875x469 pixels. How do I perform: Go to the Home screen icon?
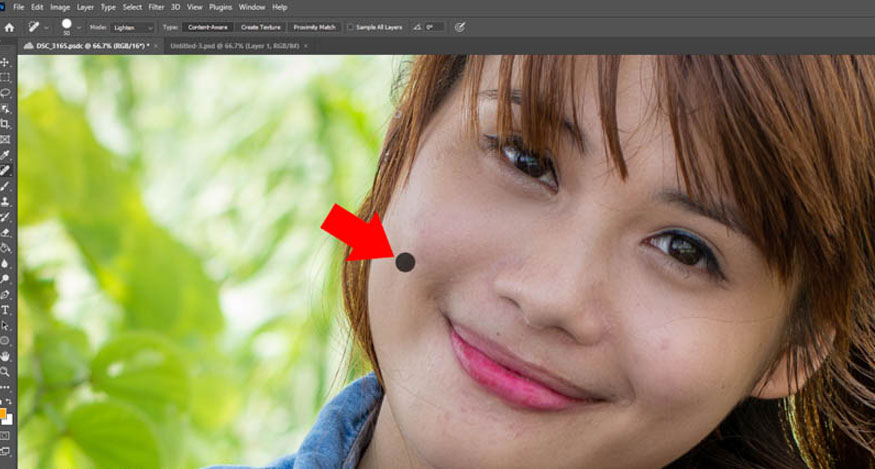coord(9,27)
